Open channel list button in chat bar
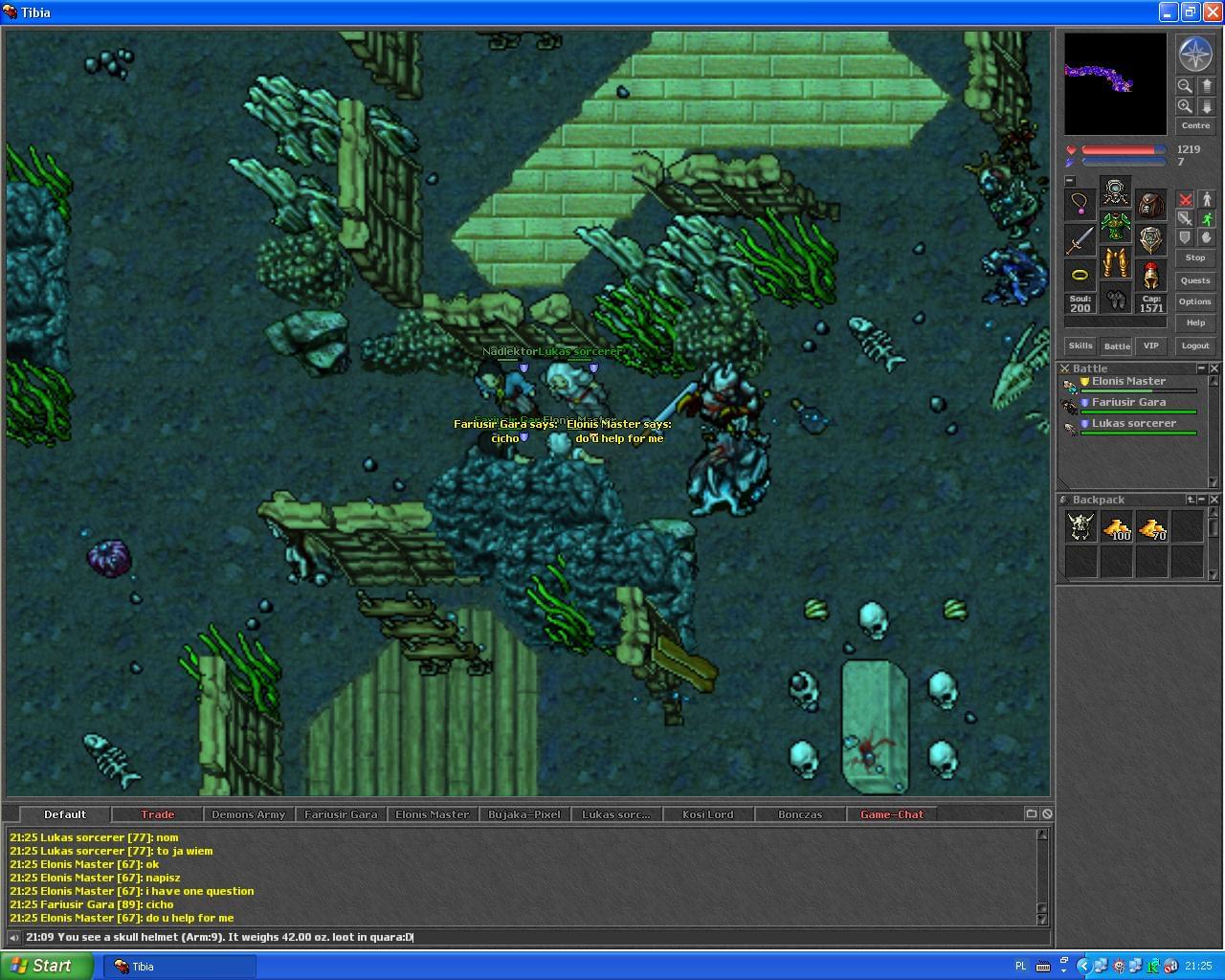Image resolution: width=1225 pixels, height=980 pixels. pos(1031,813)
